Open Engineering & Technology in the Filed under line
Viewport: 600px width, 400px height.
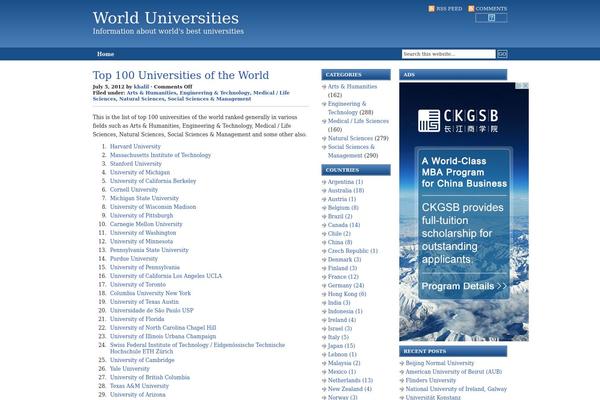point(214,93)
